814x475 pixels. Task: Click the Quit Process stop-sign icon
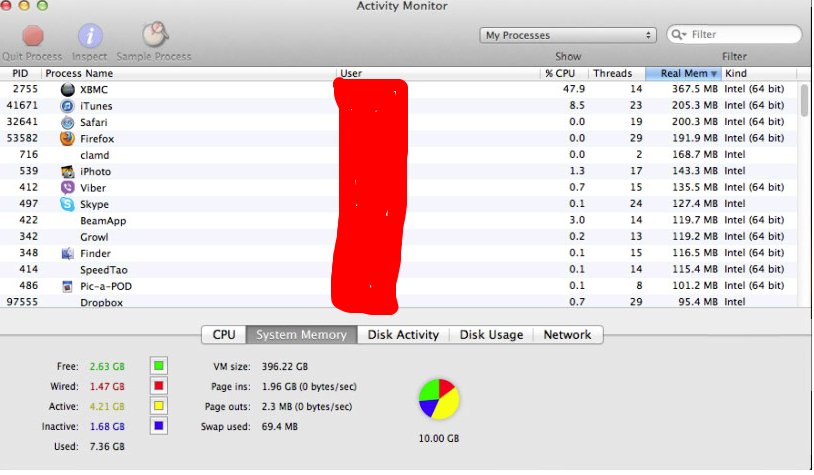[33, 36]
